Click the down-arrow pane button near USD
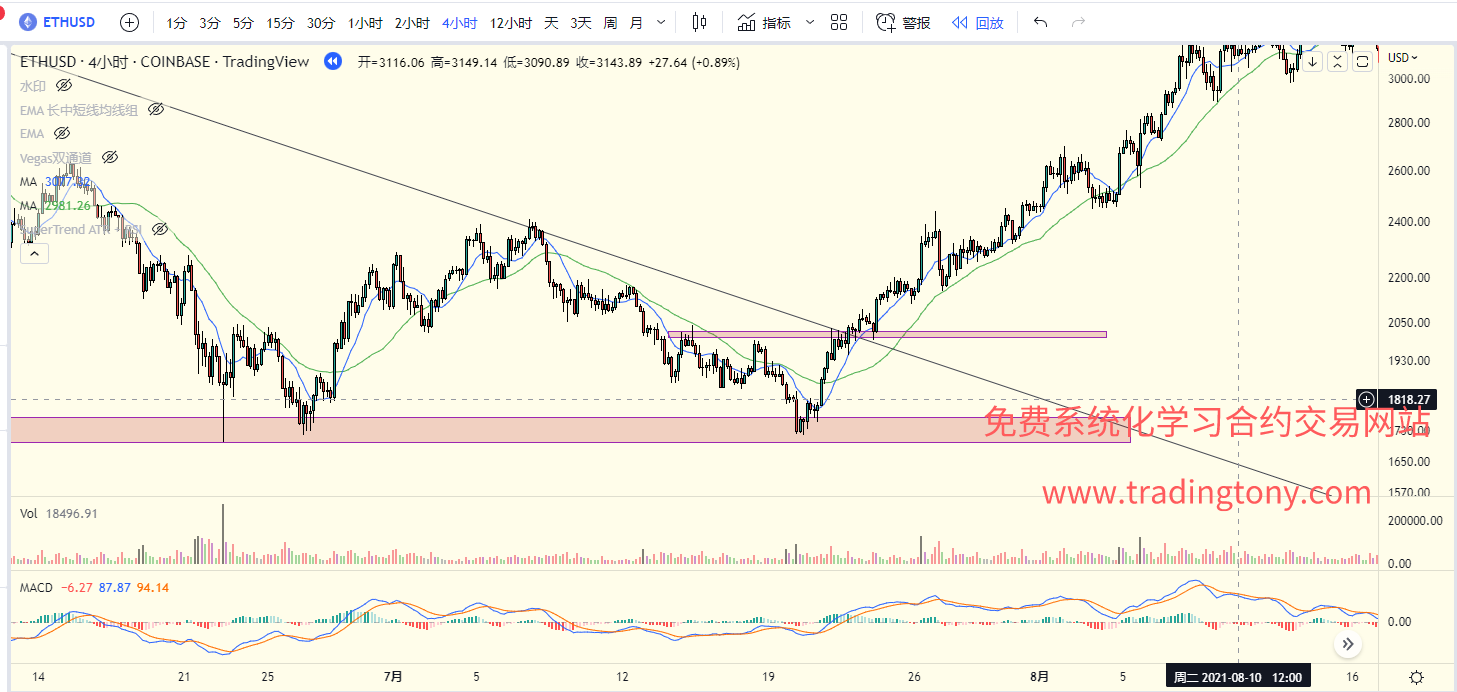 click(x=1312, y=62)
